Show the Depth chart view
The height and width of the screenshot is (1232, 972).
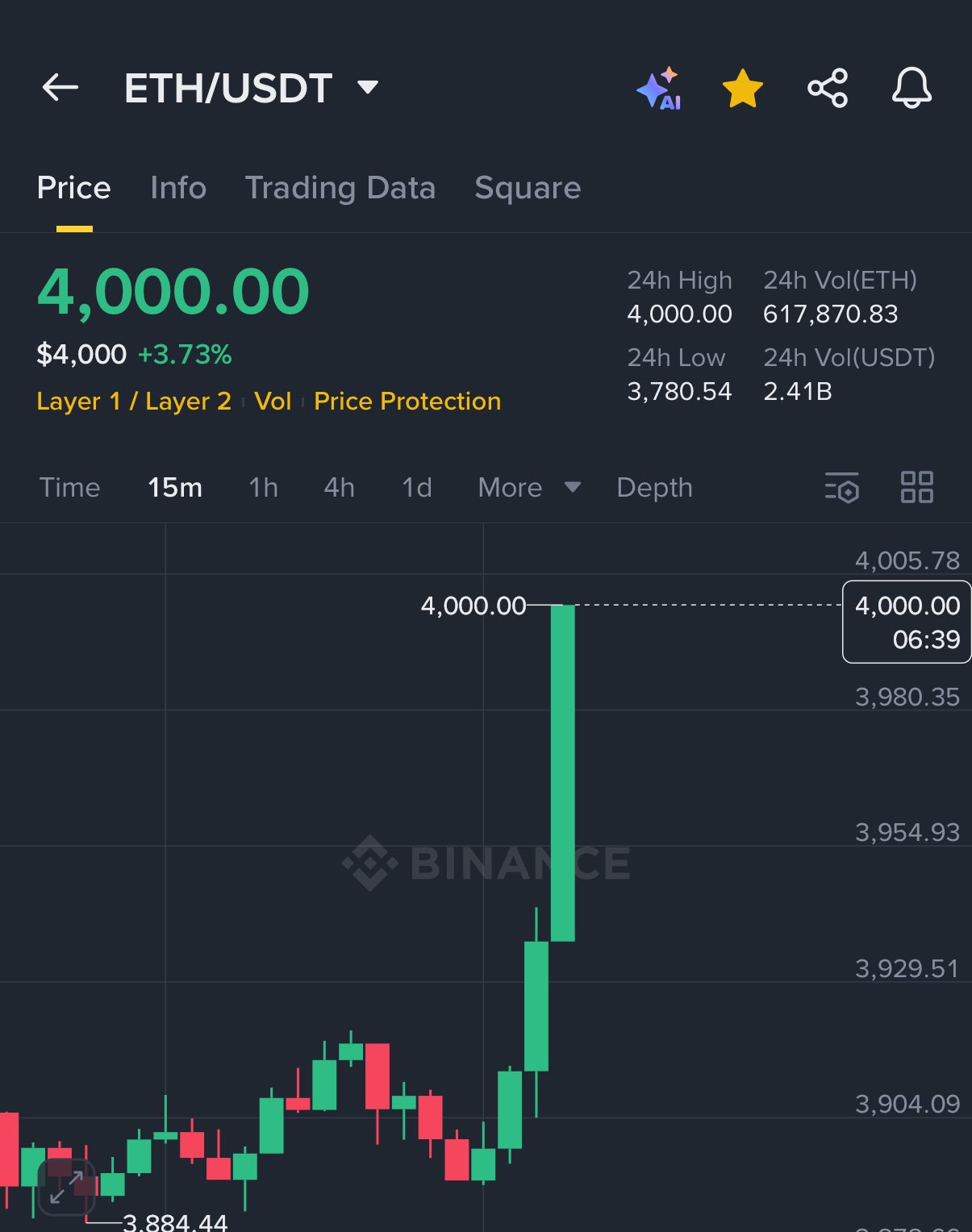(654, 487)
